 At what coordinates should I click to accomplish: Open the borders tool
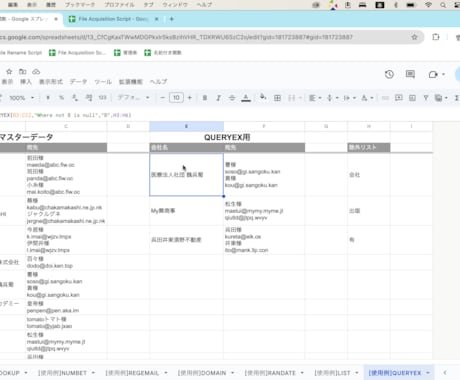tap(277, 98)
